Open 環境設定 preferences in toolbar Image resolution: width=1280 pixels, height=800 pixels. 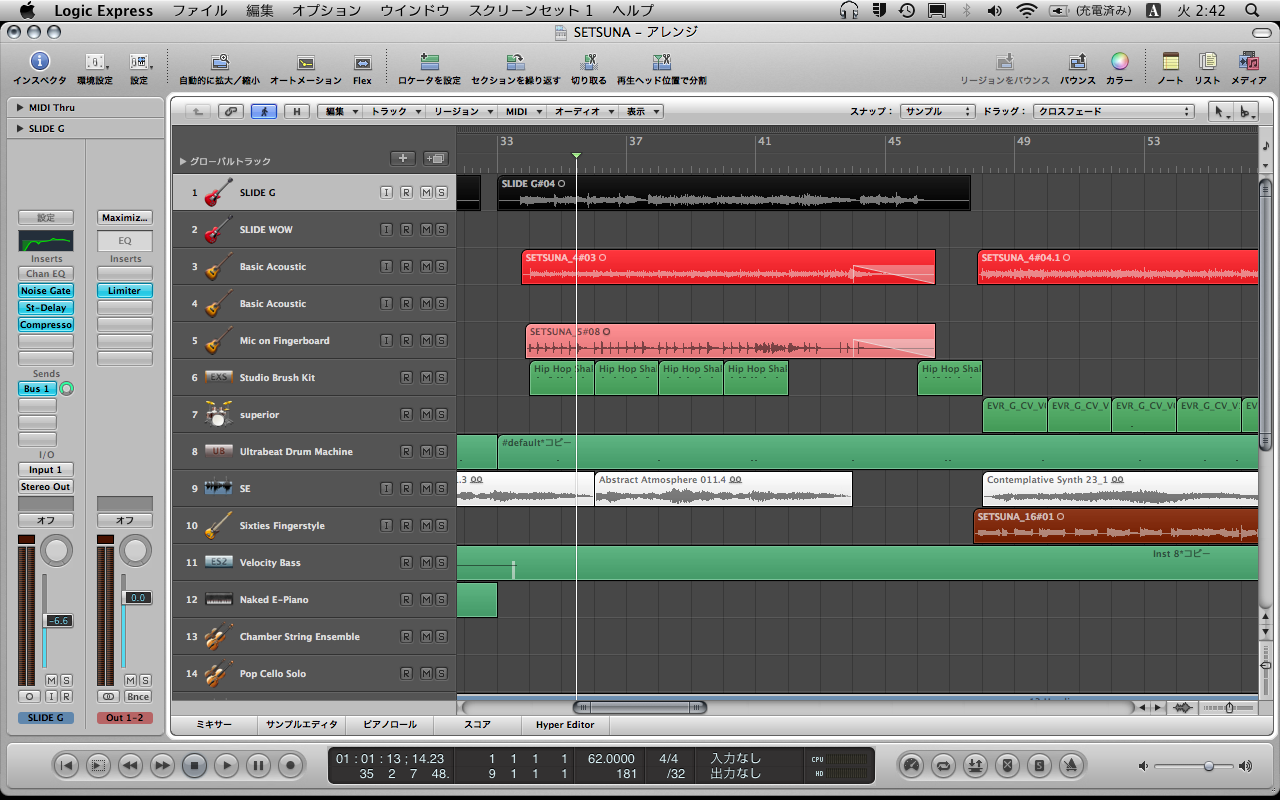coord(95,62)
